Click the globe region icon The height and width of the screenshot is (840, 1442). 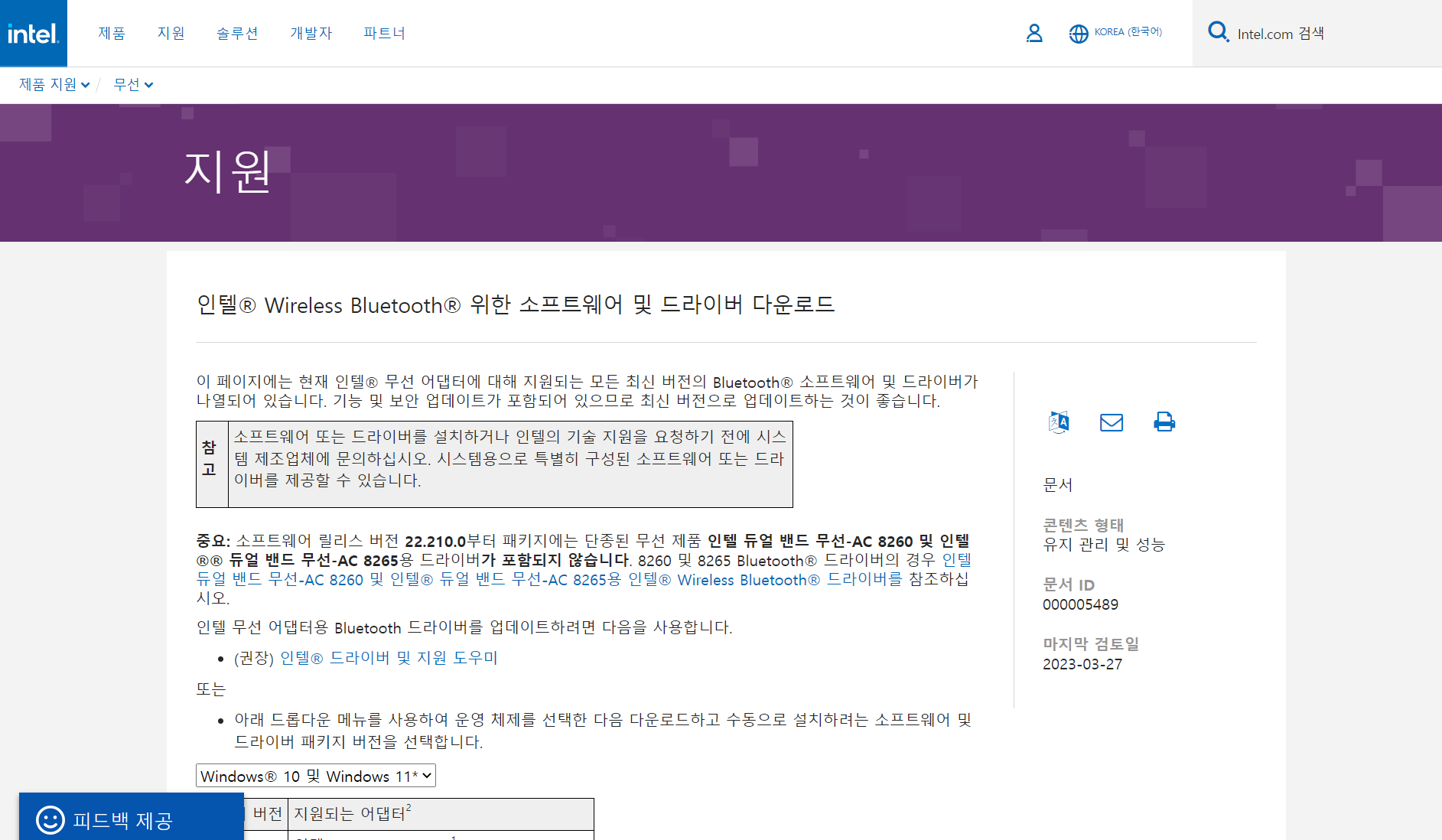(1079, 34)
